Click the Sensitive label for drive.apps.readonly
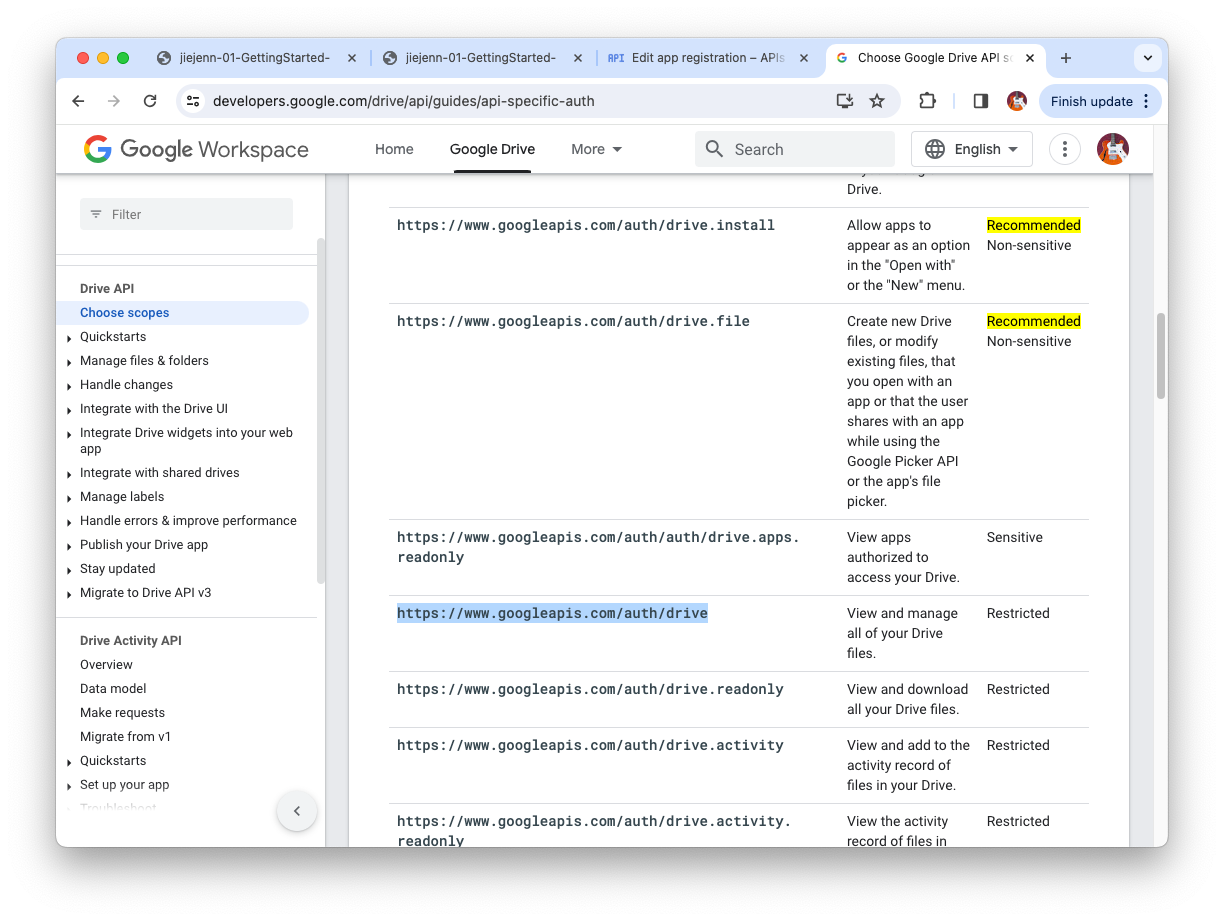Screen dimensions: 1224x921 1014,537
